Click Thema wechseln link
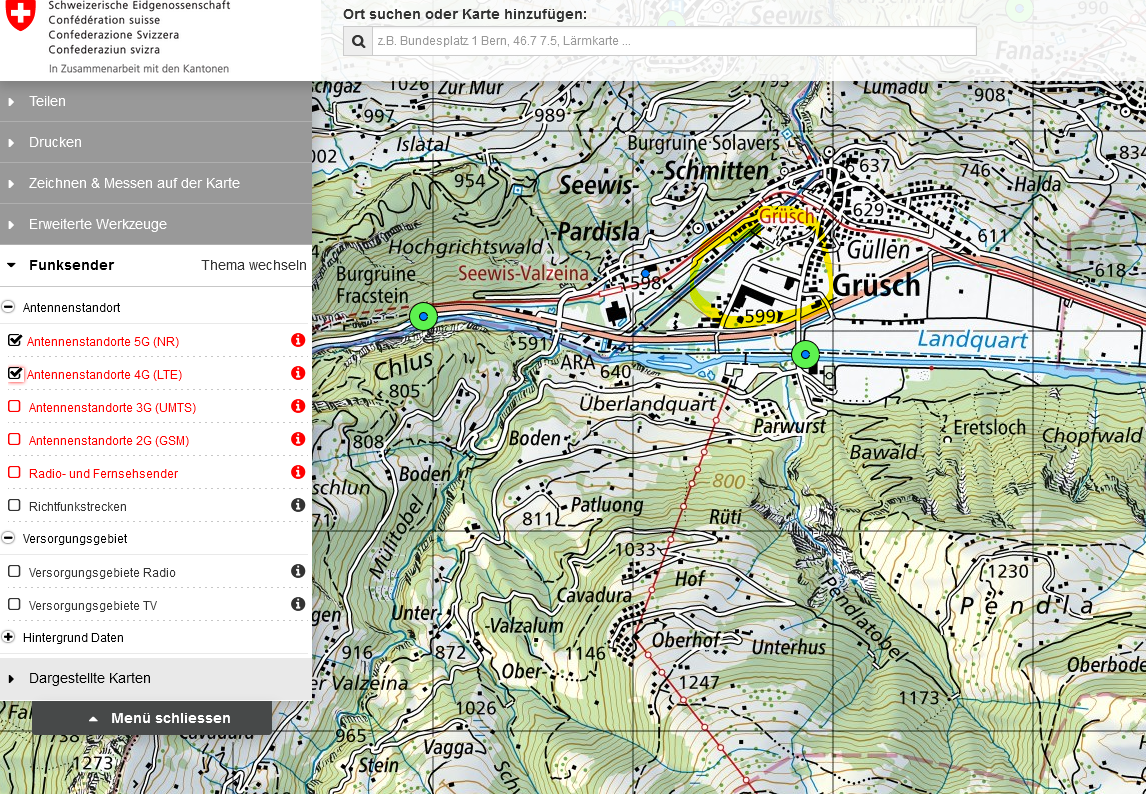This screenshot has height=794, width=1146. (x=254, y=265)
